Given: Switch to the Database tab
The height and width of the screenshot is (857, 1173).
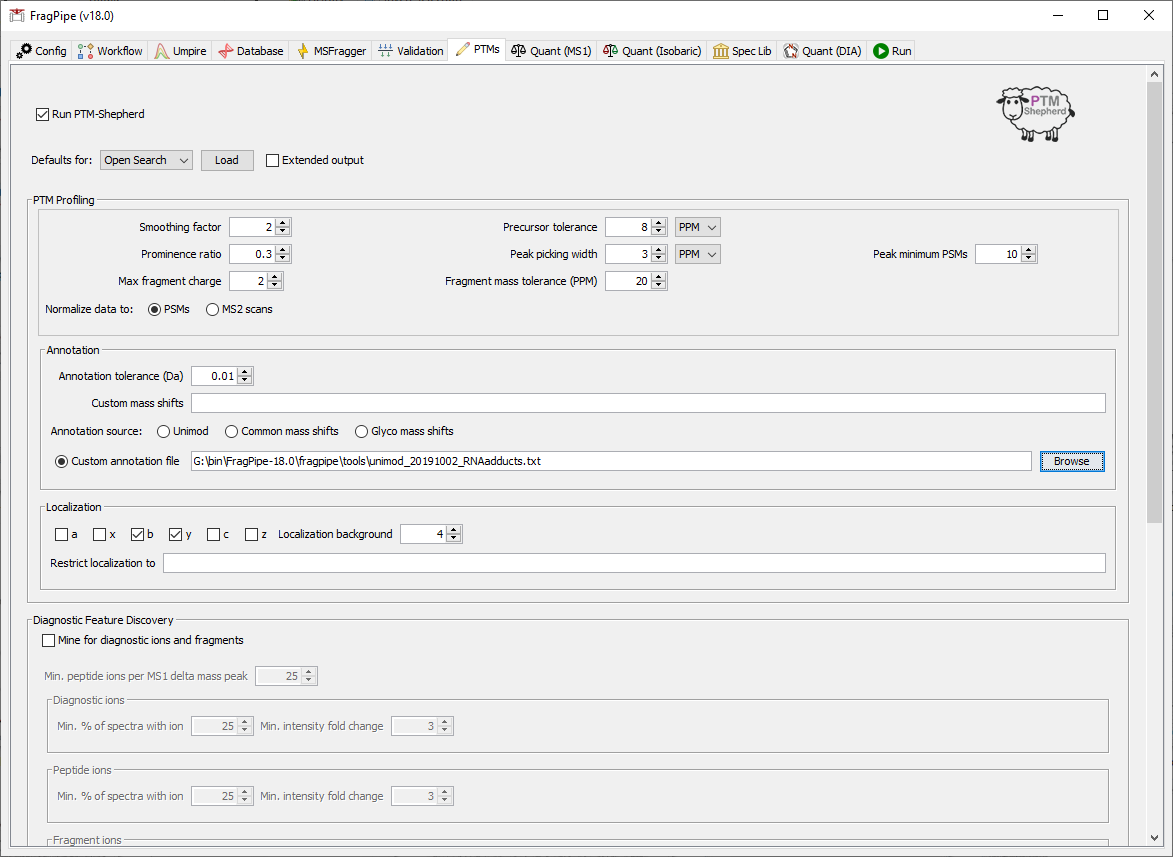Looking at the screenshot, I should tap(251, 51).
